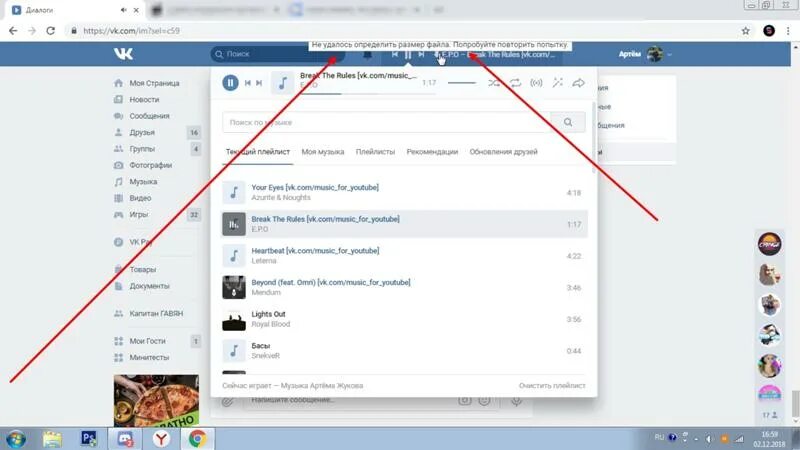Click the Beyond album cover thumbnail
Viewport: 800px width, 450px height.
[x=234, y=287]
